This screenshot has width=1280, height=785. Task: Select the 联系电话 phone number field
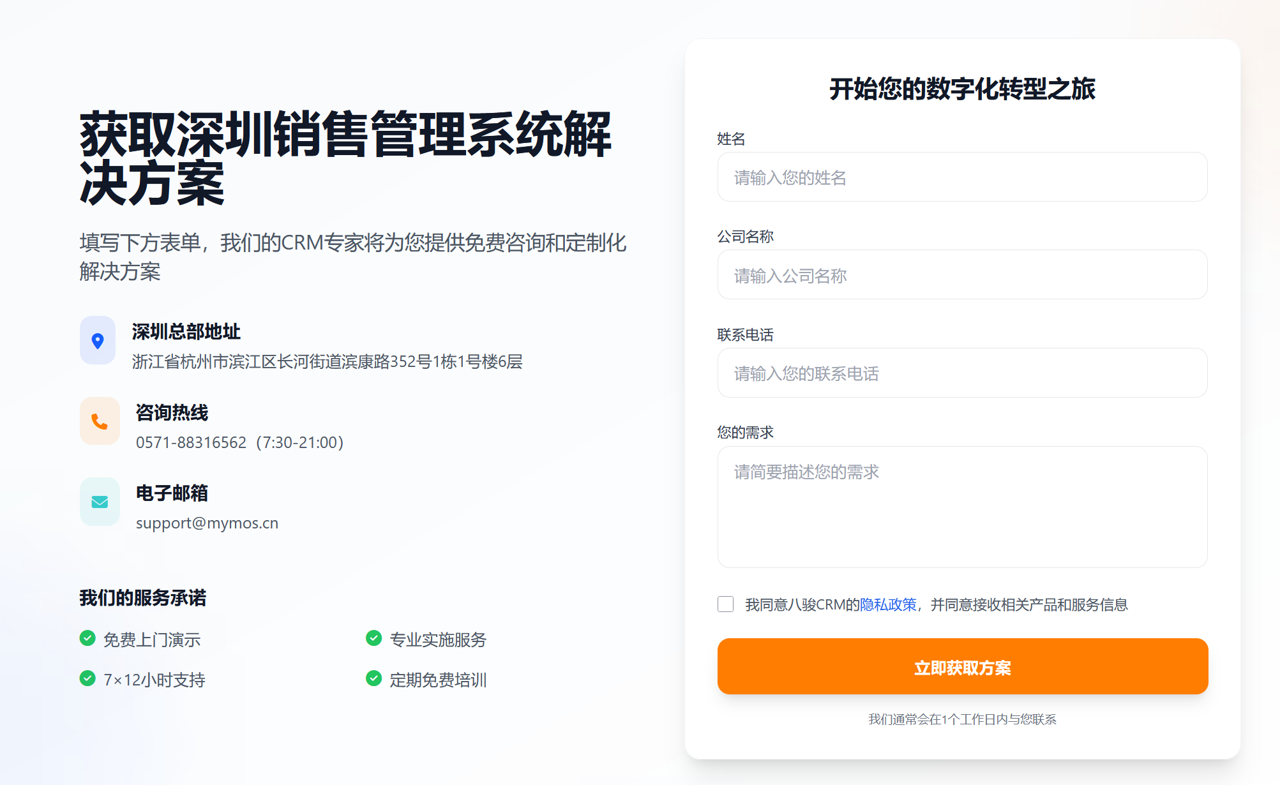pos(962,373)
